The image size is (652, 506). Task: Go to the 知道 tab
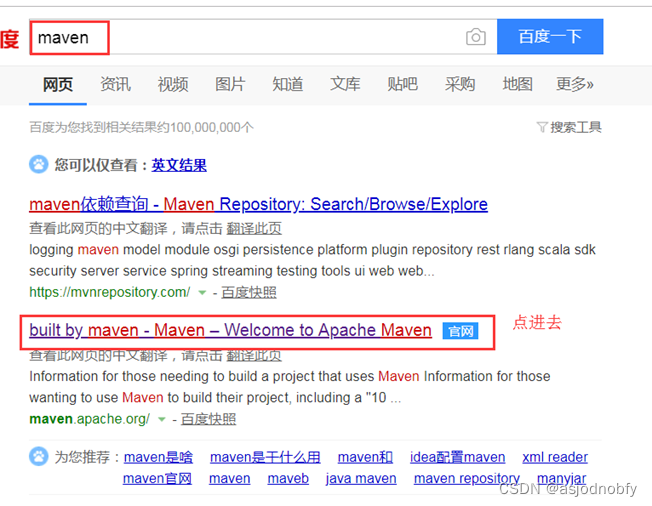click(287, 84)
